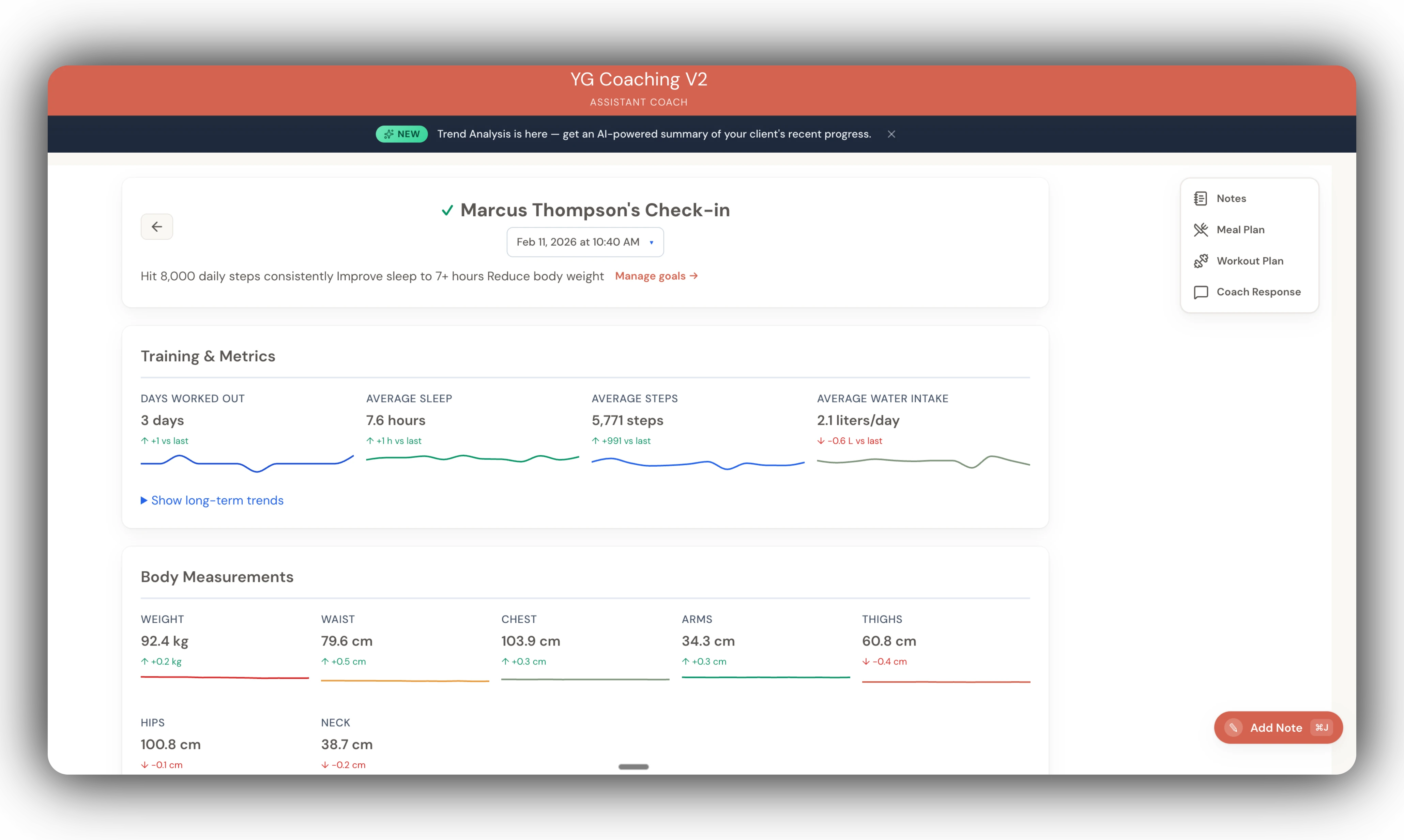Click the Workout Plan dumbbell icon

1200,261
